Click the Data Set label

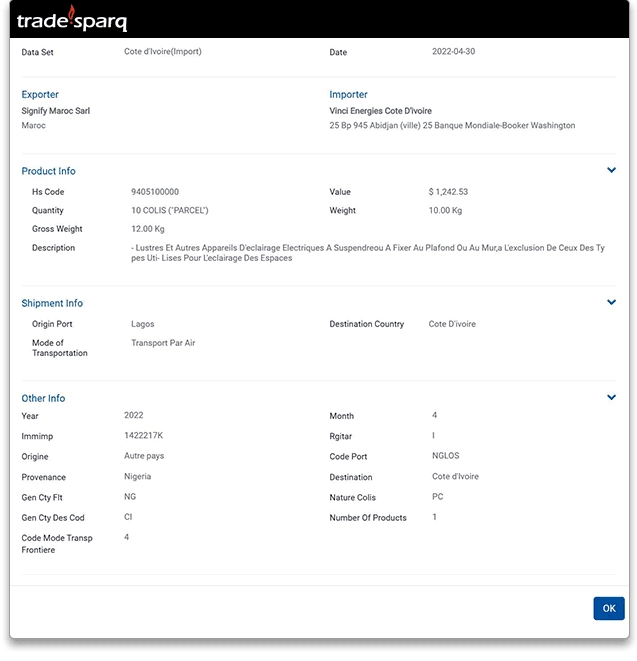pyautogui.click(x=38, y=52)
